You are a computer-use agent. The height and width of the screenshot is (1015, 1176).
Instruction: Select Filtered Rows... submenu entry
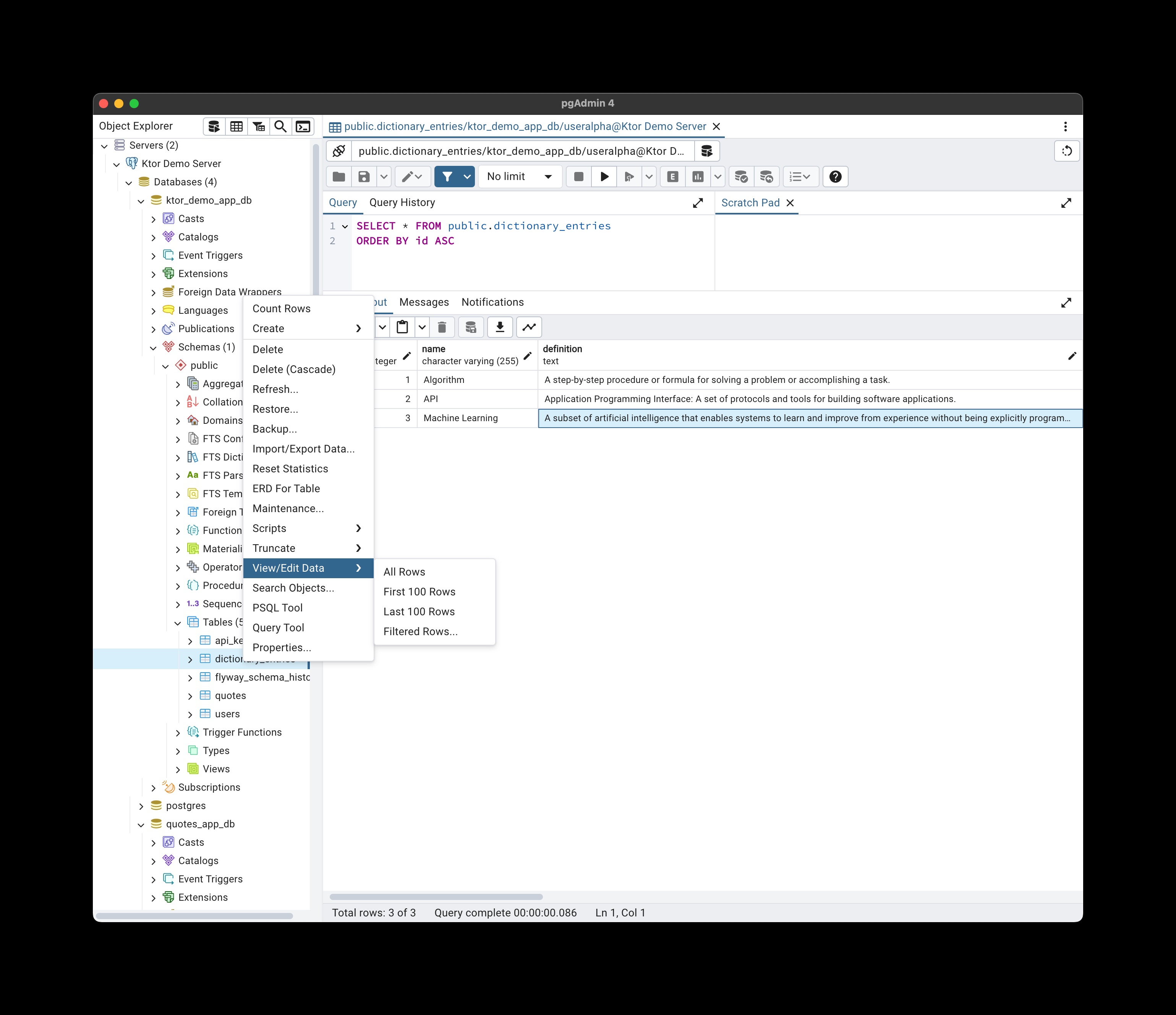(420, 631)
